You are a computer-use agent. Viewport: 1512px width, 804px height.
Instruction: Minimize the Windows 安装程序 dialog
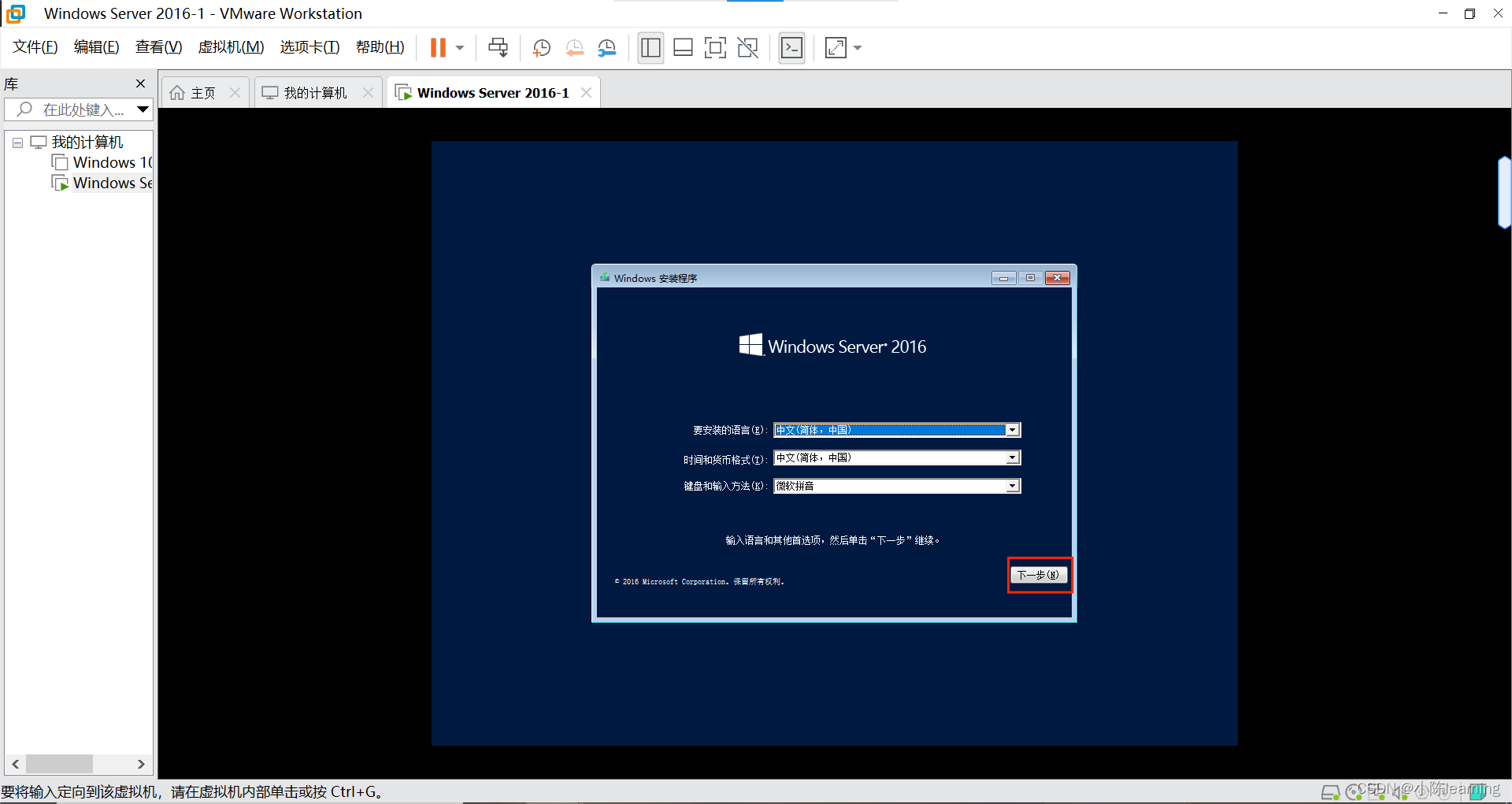1003,278
